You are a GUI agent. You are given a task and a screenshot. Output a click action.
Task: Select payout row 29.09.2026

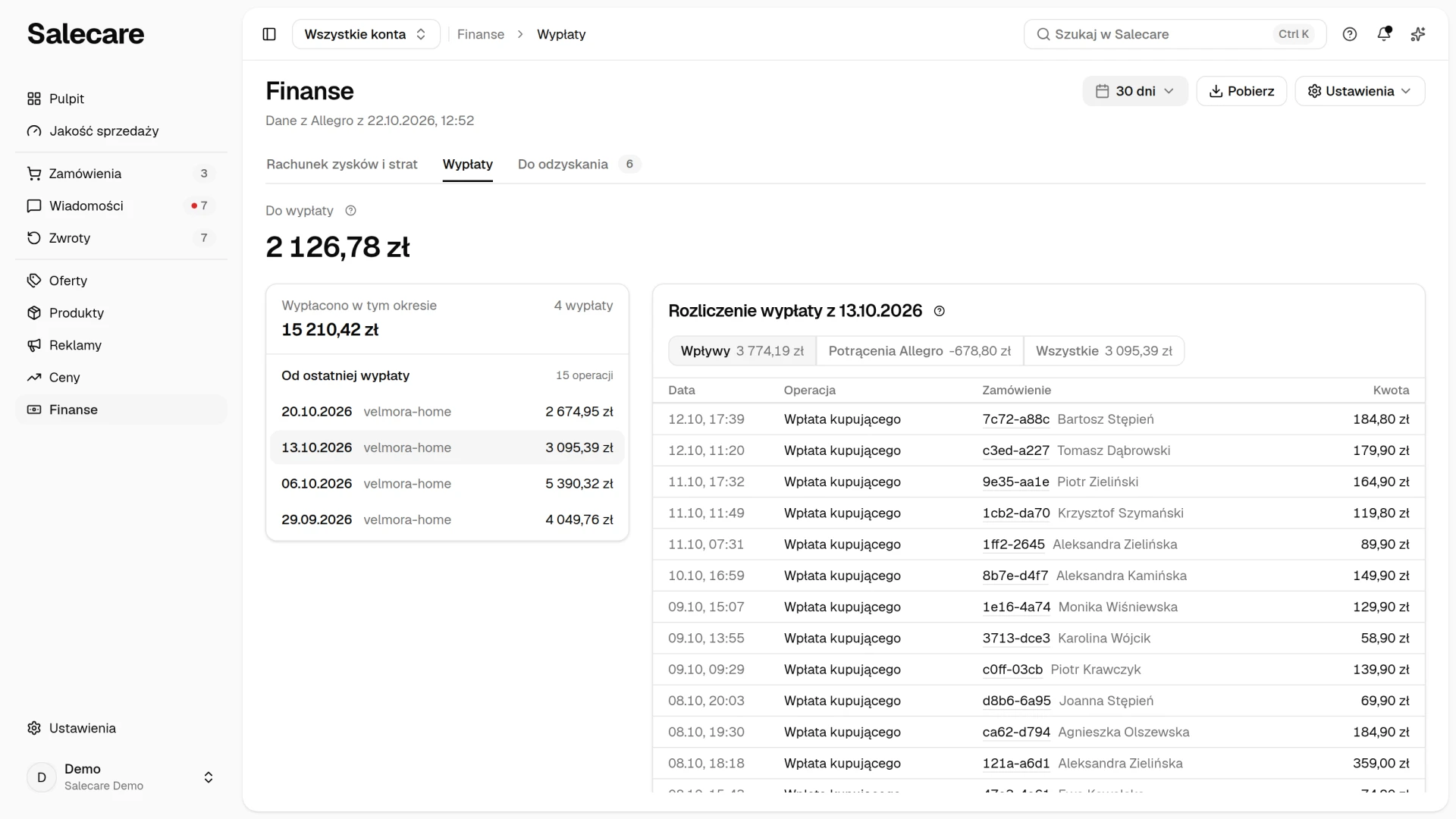click(x=447, y=520)
